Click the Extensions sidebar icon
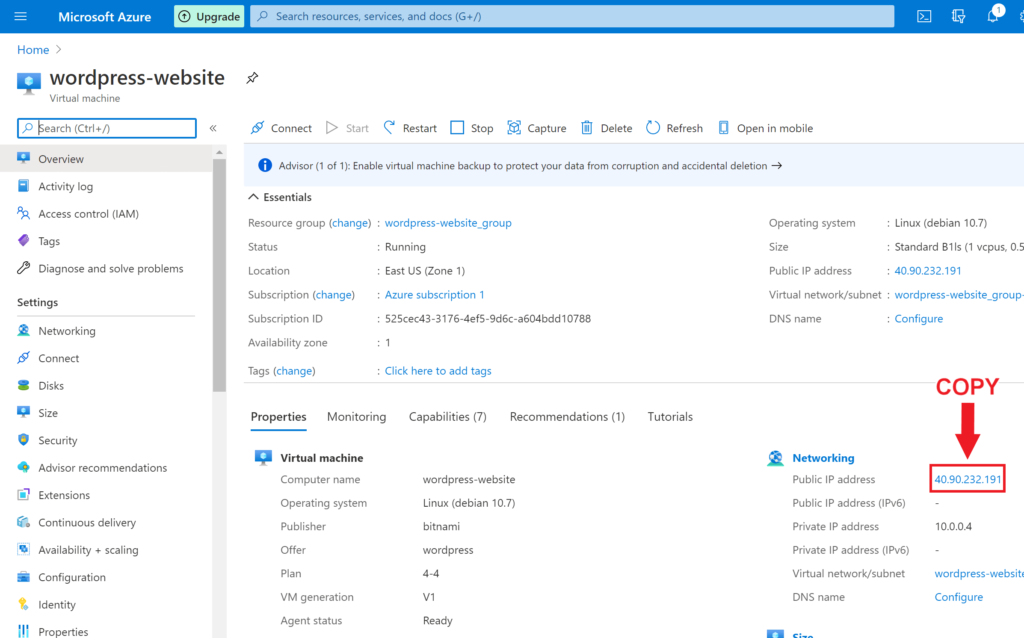This screenshot has height=638, width=1024. click(24, 494)
